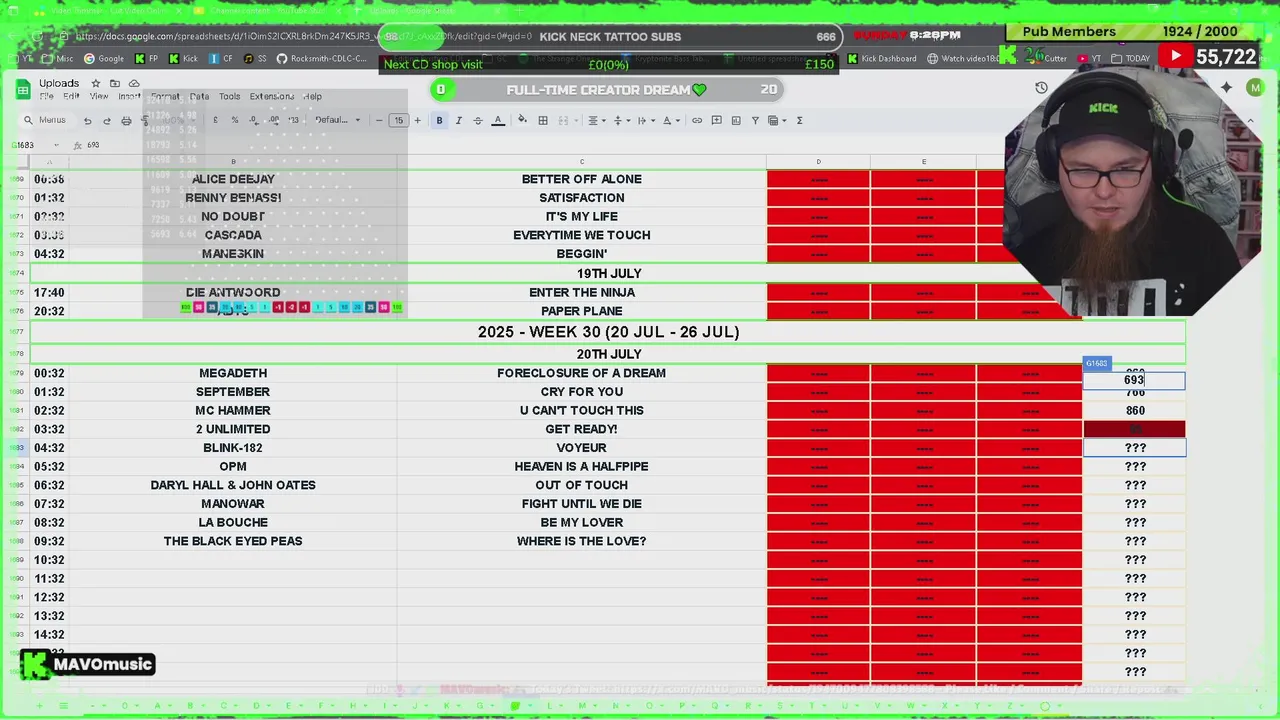1280x720 pixels.
Task: Open the CF bookmark
Action: [x=221, y=59]
